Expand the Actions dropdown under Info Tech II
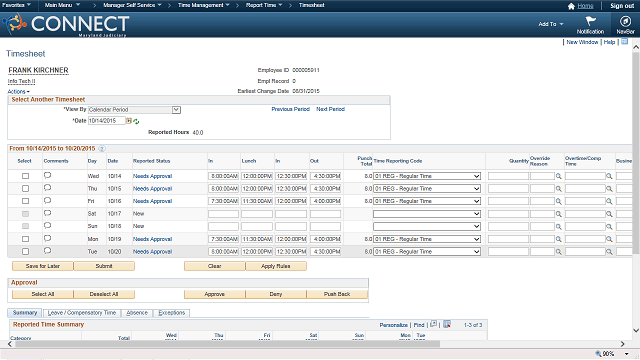 (18, 92)
